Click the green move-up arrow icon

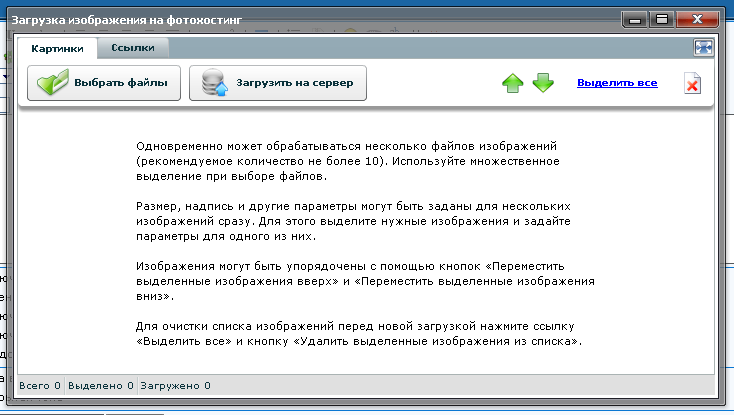pyautogui.click(x=512, y=84)
